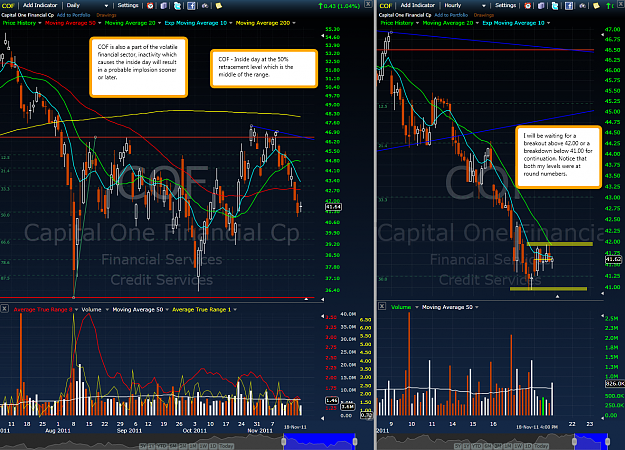Click binoculars icon in Daily chart toolbar
This screenshot has height=450, width=625.
tap(205, 6)
